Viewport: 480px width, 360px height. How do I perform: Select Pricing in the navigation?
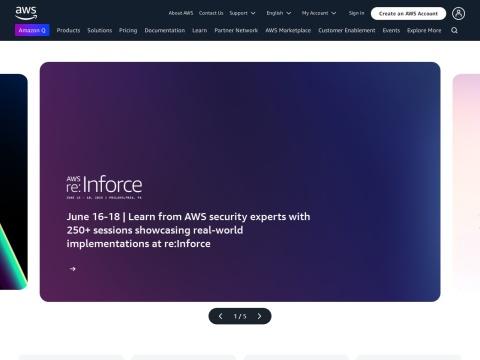[128, 30]
